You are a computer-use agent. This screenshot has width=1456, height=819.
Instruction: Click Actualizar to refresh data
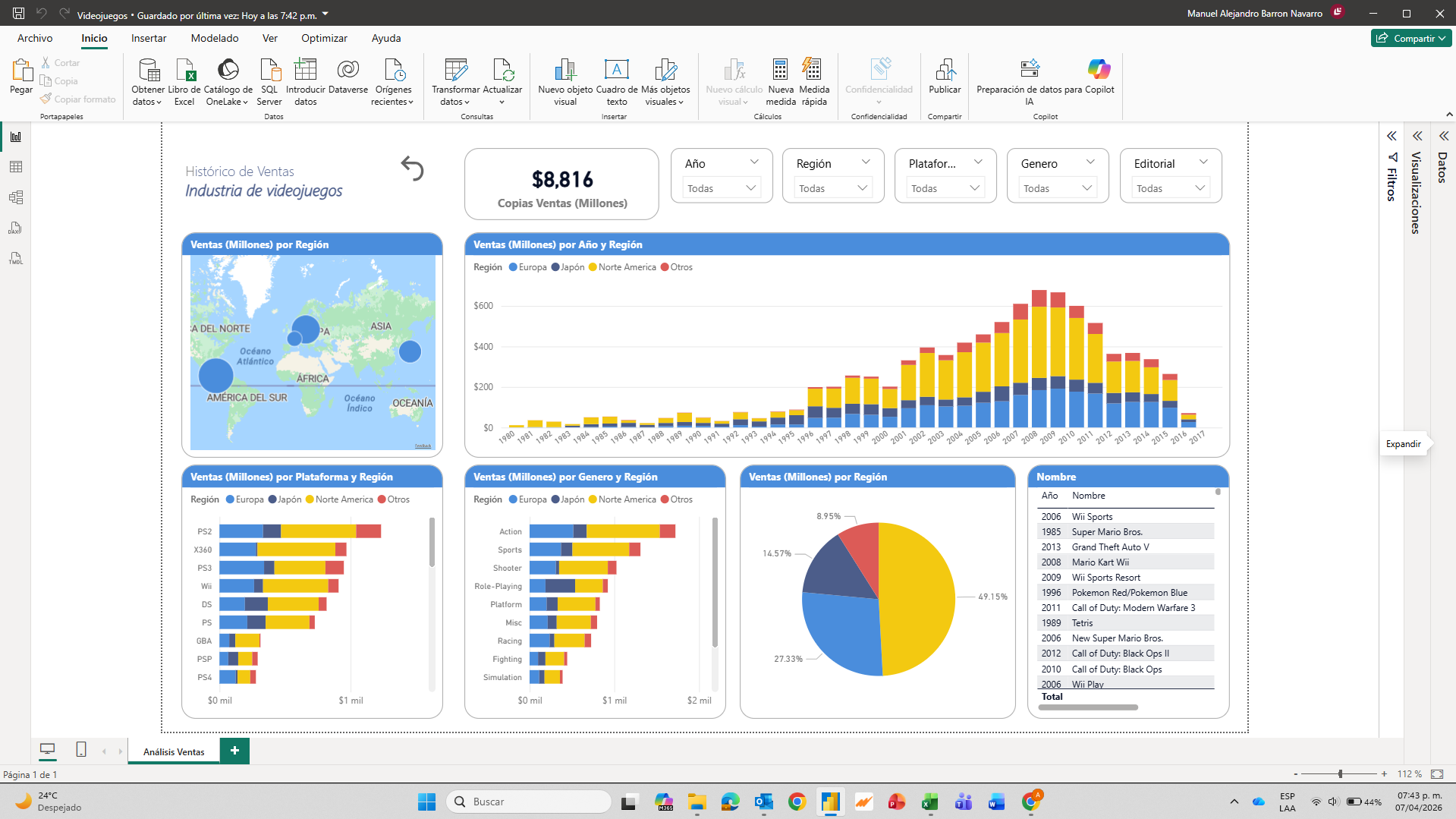[x=502, y=82]
